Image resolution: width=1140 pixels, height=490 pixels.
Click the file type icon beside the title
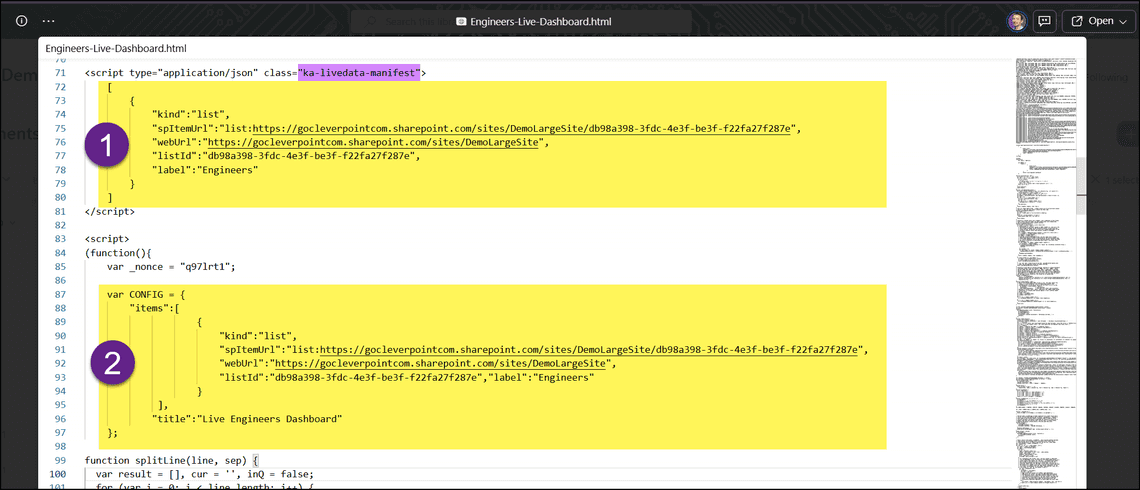(x=460, y=22)
